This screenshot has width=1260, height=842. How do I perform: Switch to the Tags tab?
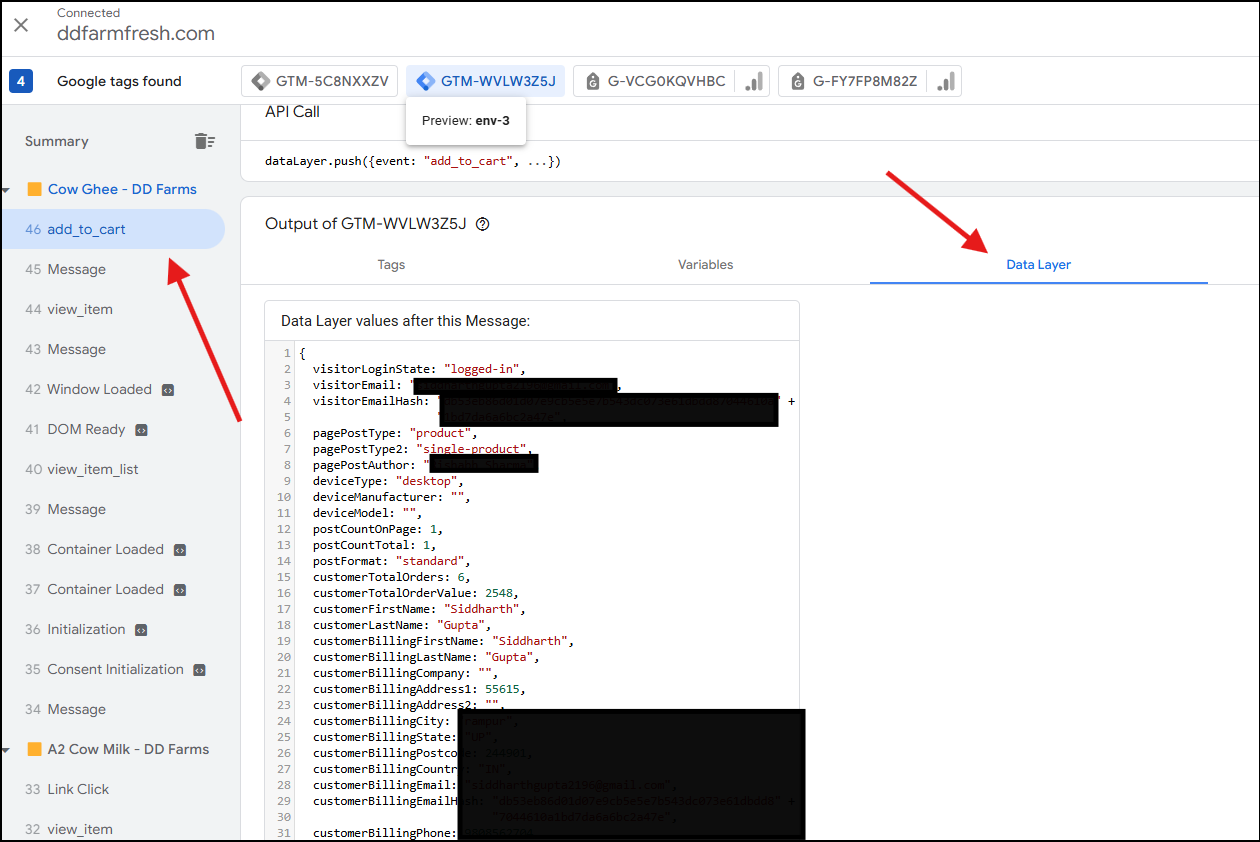click(x=391, y=265)
